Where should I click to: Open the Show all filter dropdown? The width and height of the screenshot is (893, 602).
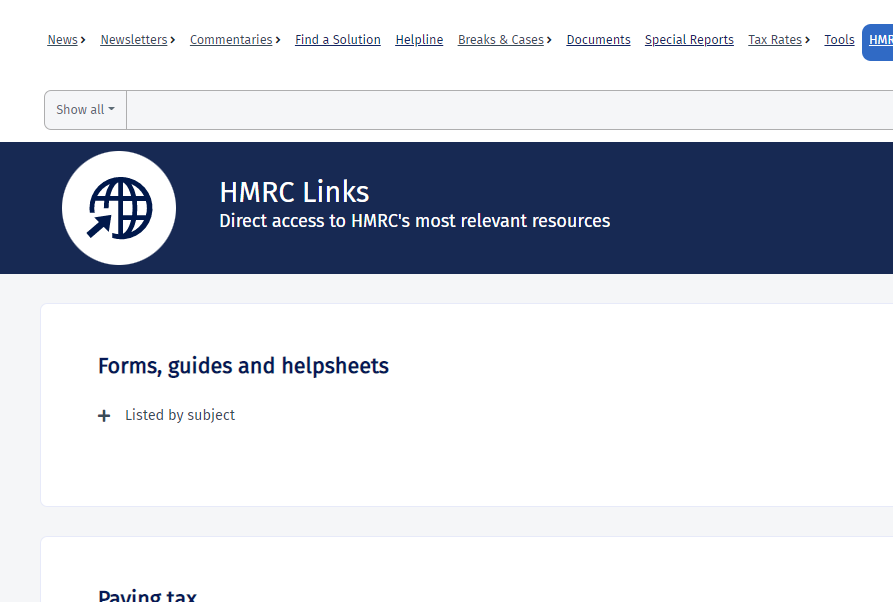pos(85,110)
